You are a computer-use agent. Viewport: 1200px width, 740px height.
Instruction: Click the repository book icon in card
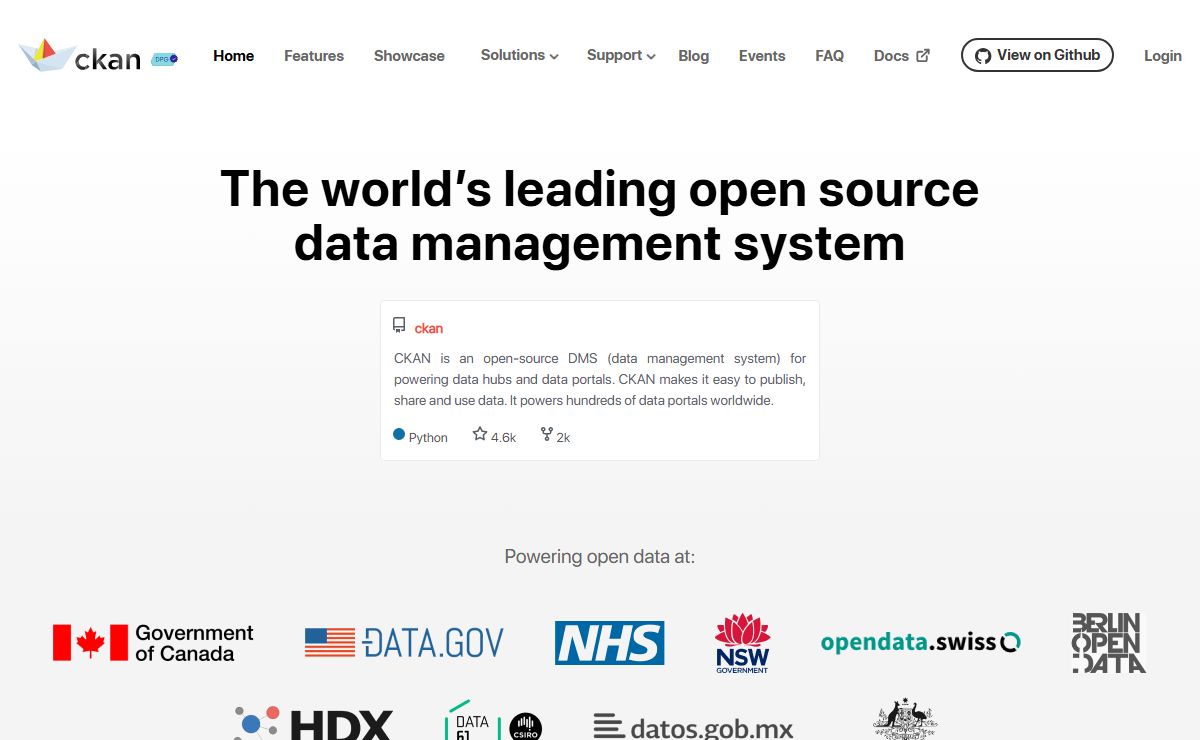pos(399,326)
